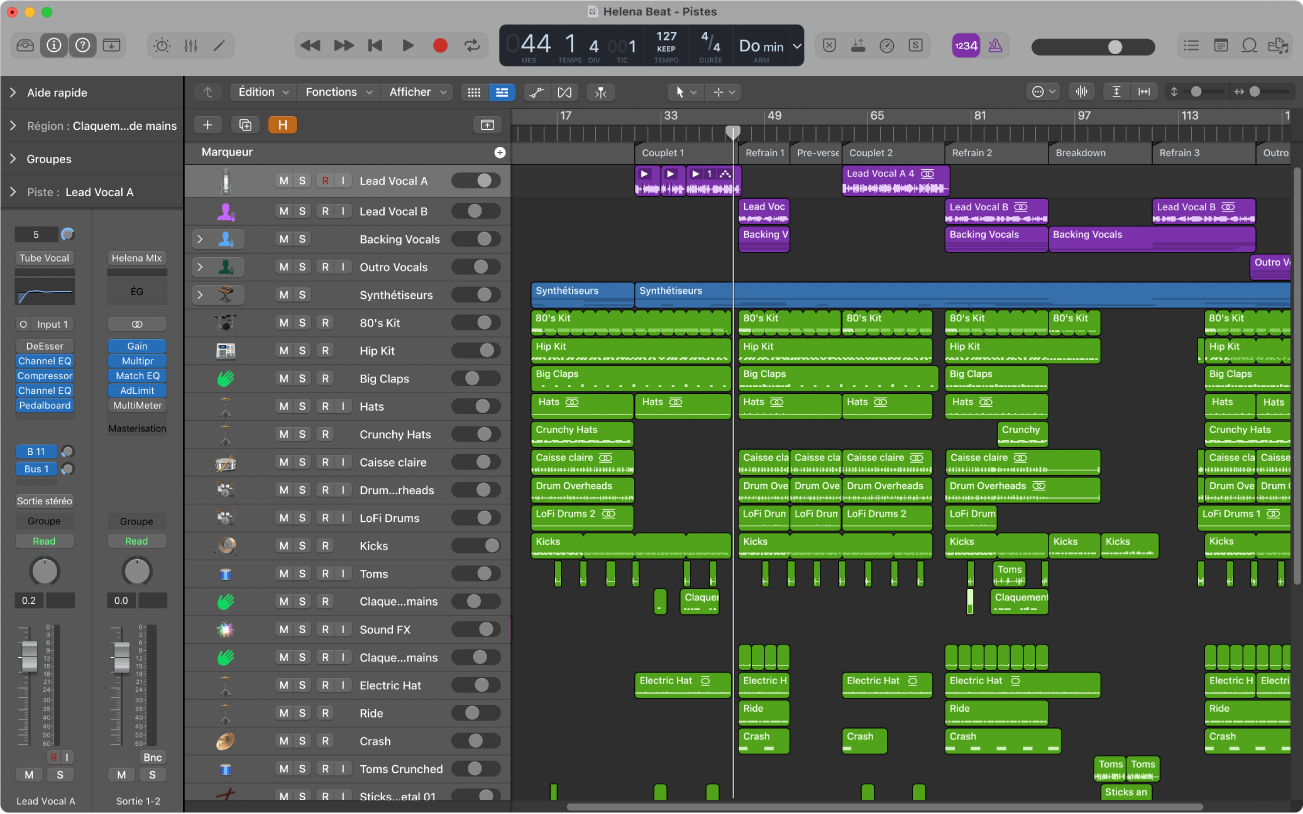The height and width of the screenshot is (814, 1303).
Task: Click the Read automation button
Action: point(44,540)
